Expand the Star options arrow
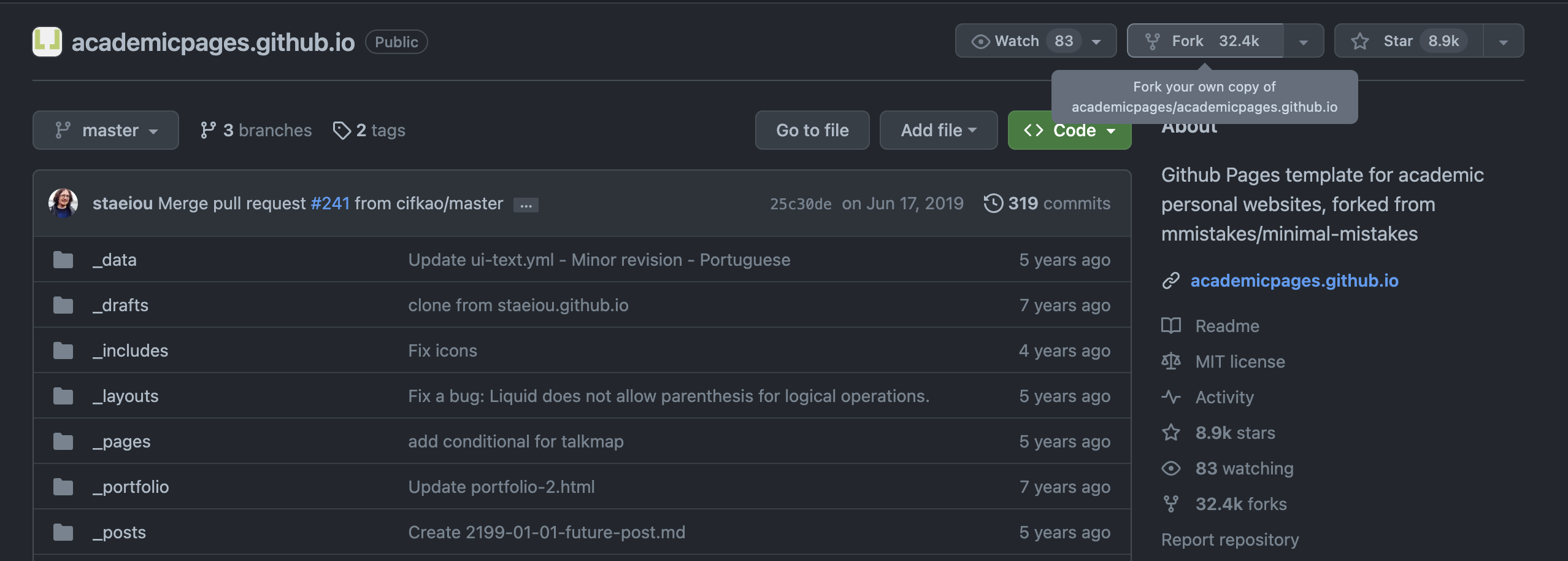The width and height of the screenshot is (1568, 561). (1504, 41)
